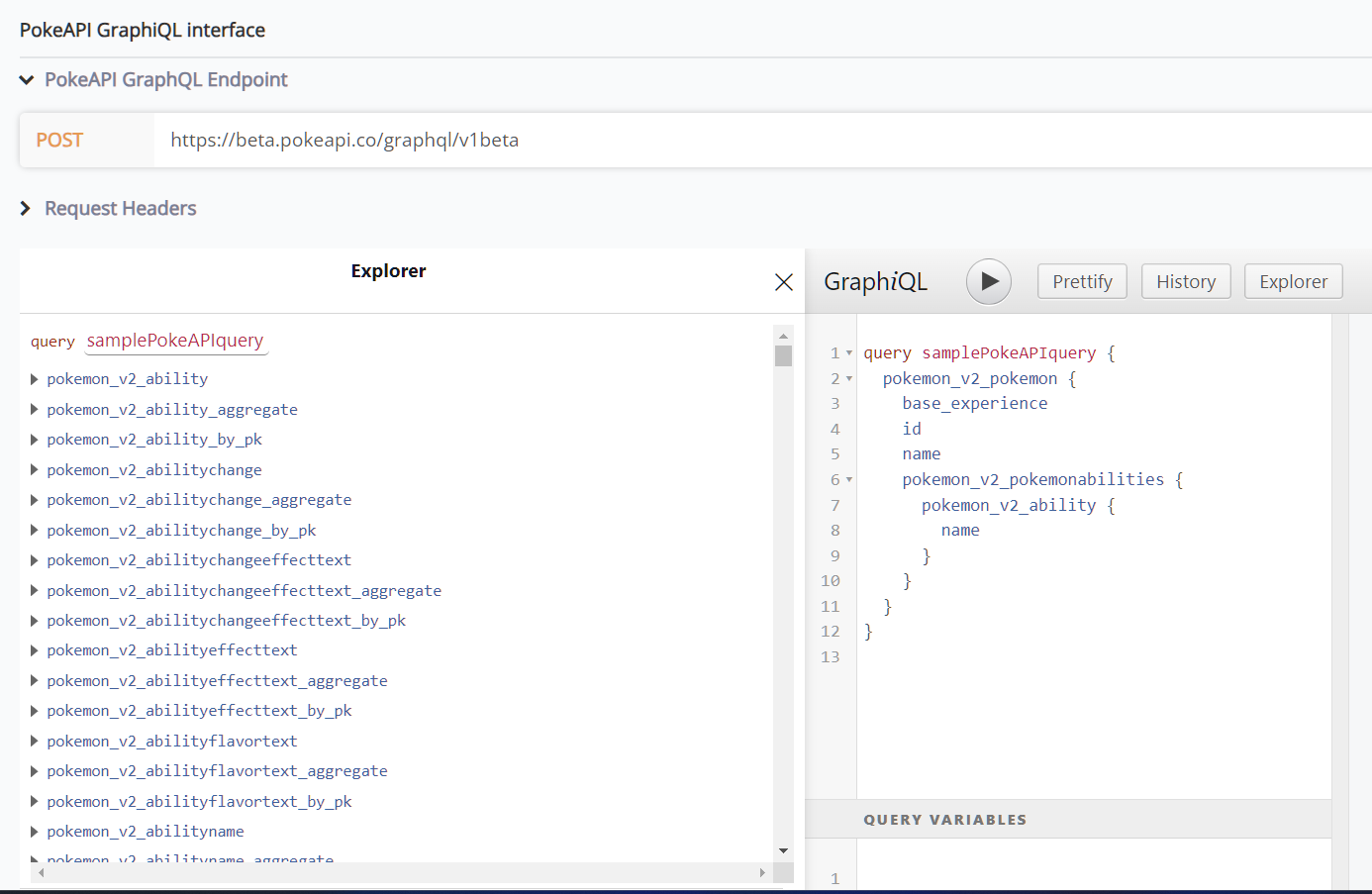Viewport: 1372px width, 894px height.
Task: Select pokemon_v2_abilitychangeeffecttext_aggregate field
Action: click(x=244, y=590)
